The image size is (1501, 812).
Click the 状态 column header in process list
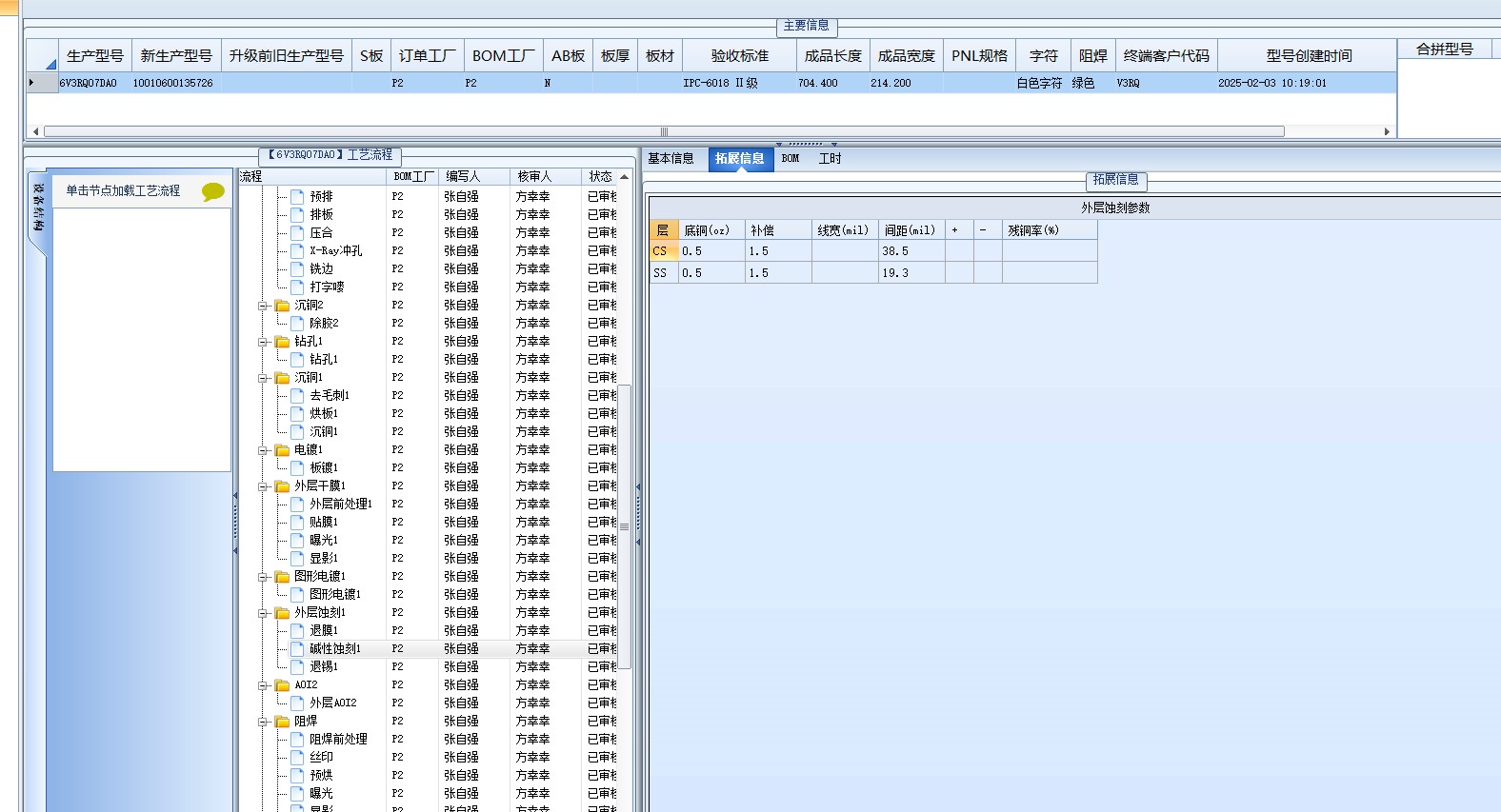pyautogui.click(x=600, y=176)
